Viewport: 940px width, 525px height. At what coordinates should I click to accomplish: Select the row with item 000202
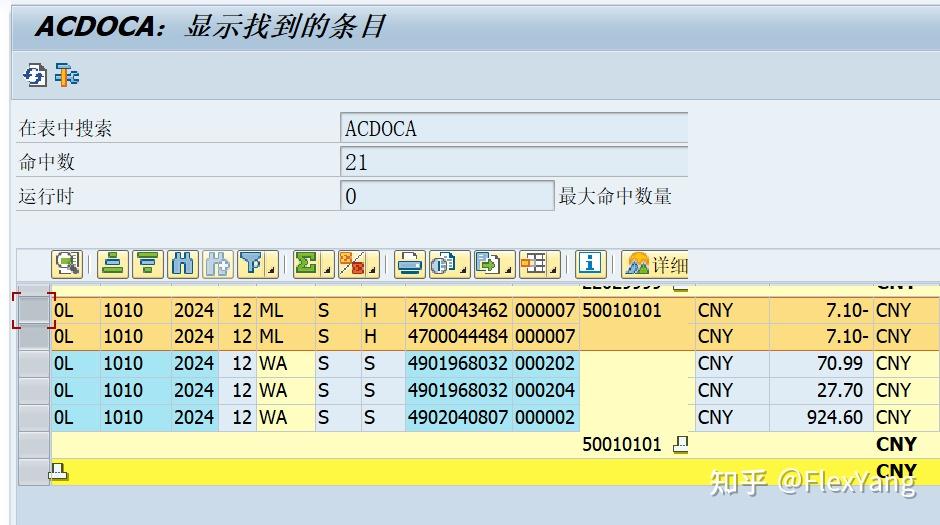click(34, 364)
